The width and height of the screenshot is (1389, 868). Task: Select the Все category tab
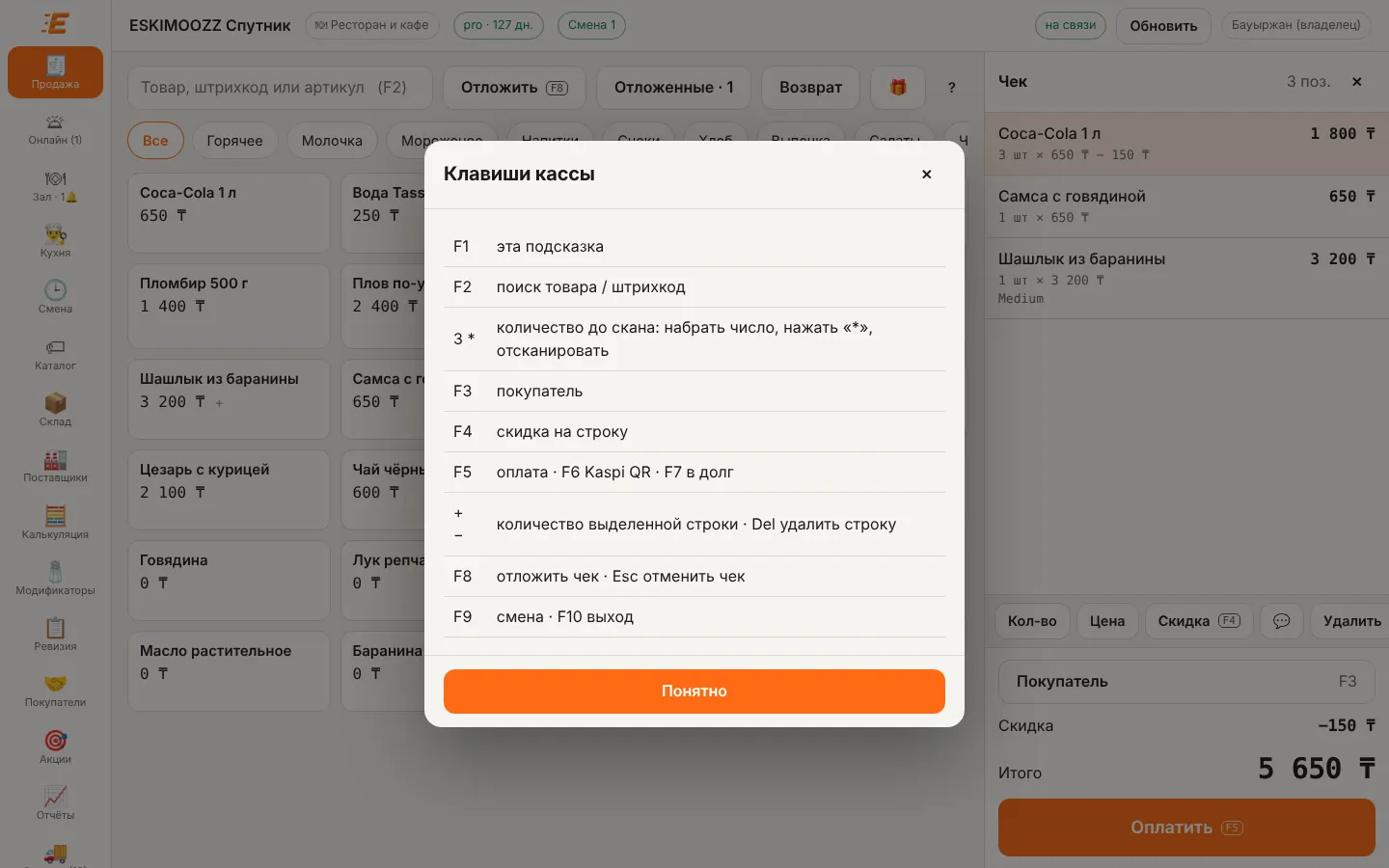(155, 141)
